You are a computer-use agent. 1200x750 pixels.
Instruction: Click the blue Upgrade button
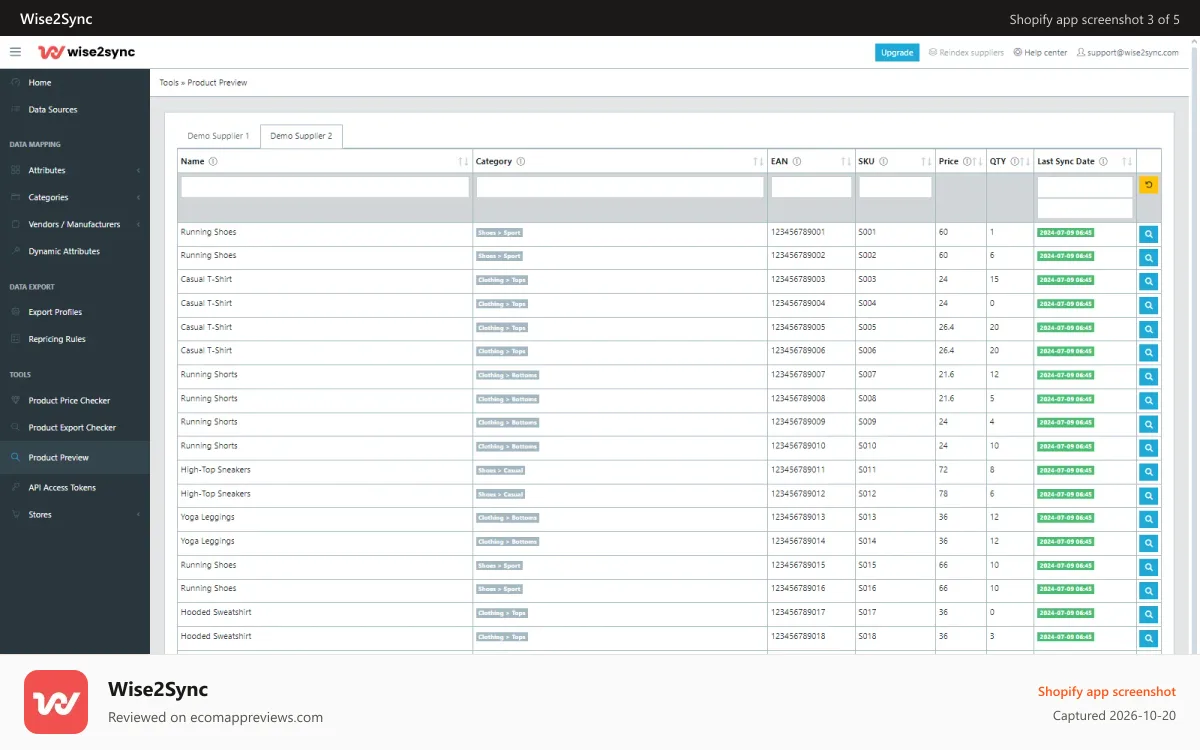[x=897, y=52]
